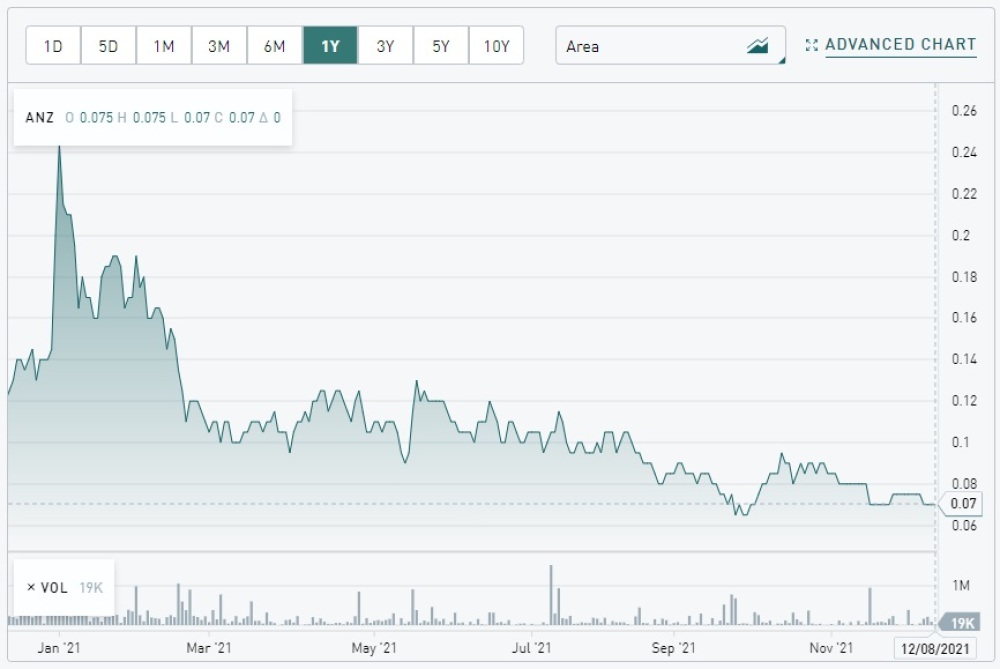Image resolution: width=1000 pixels, height=669 pixels.
Task: Select the 1D time range tab
Action: (x=53, y=45)
